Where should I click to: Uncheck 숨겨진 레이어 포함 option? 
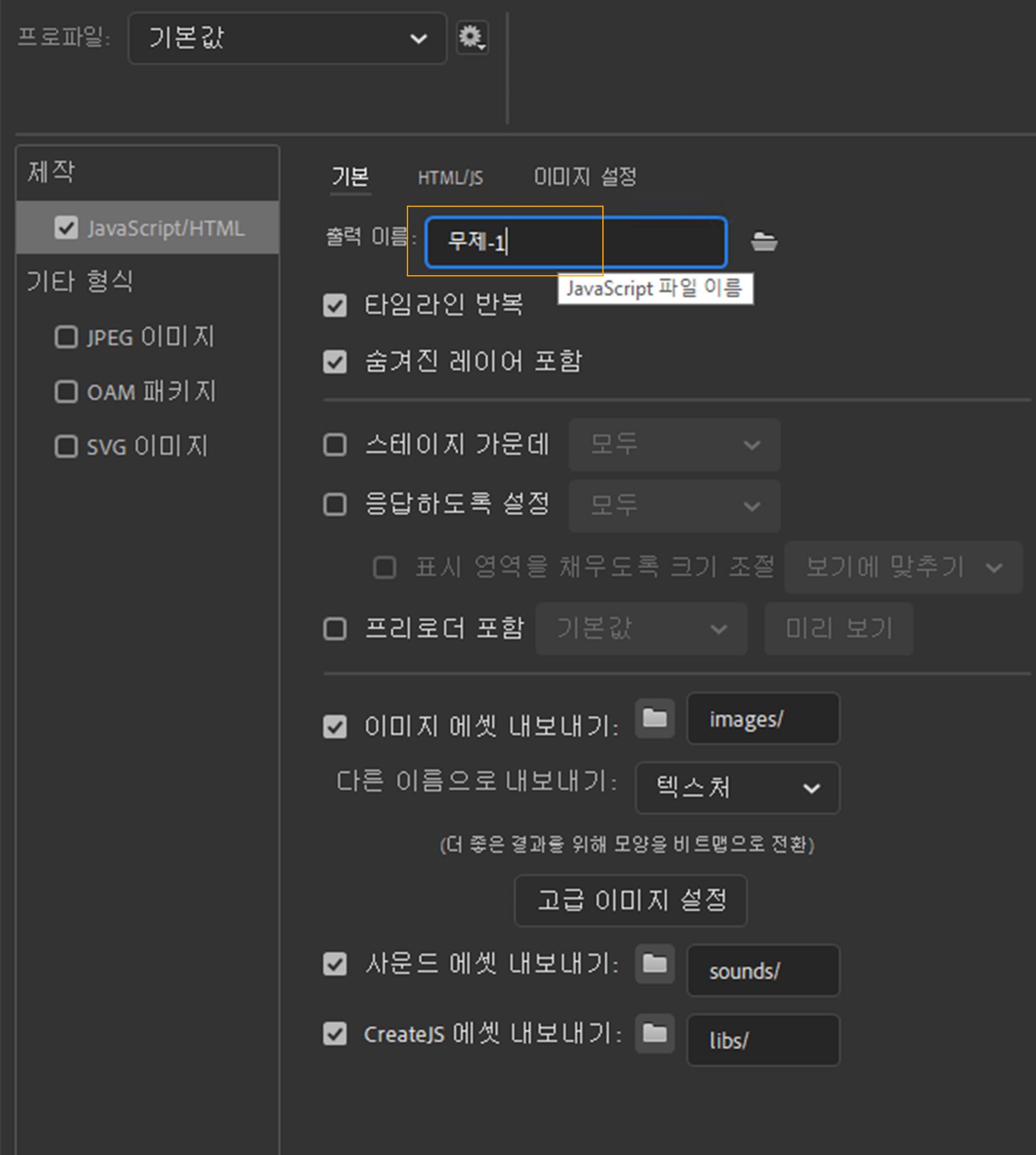coord(335,361)
